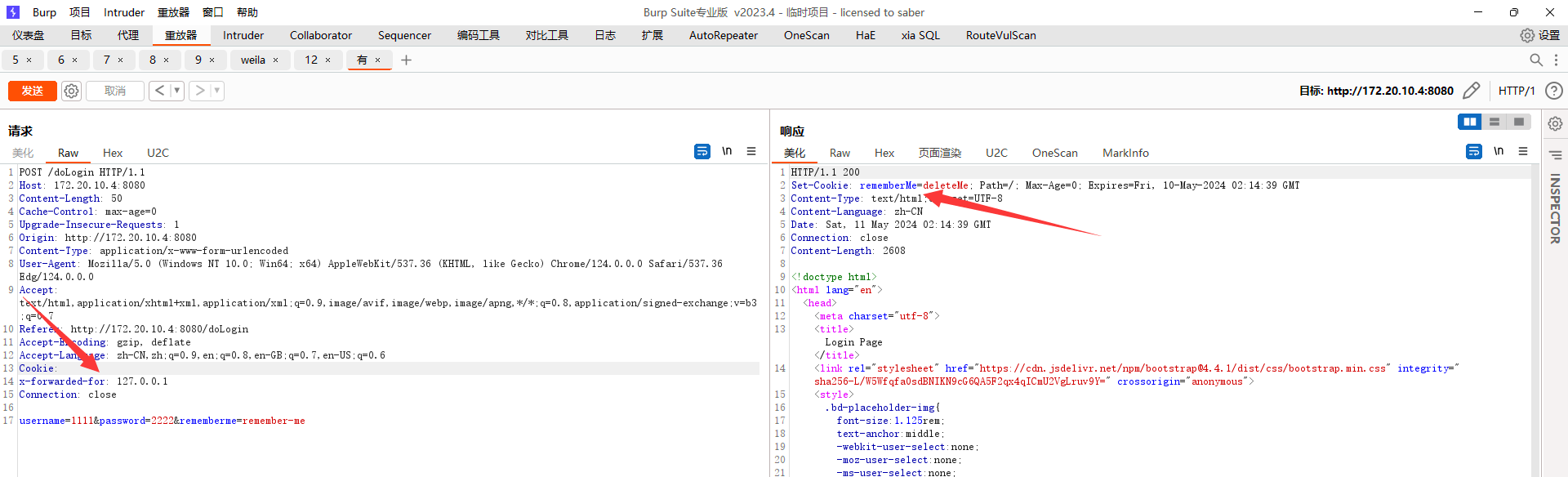
Task: Open Inspector panel settings gear
Action: point(1555,123)
